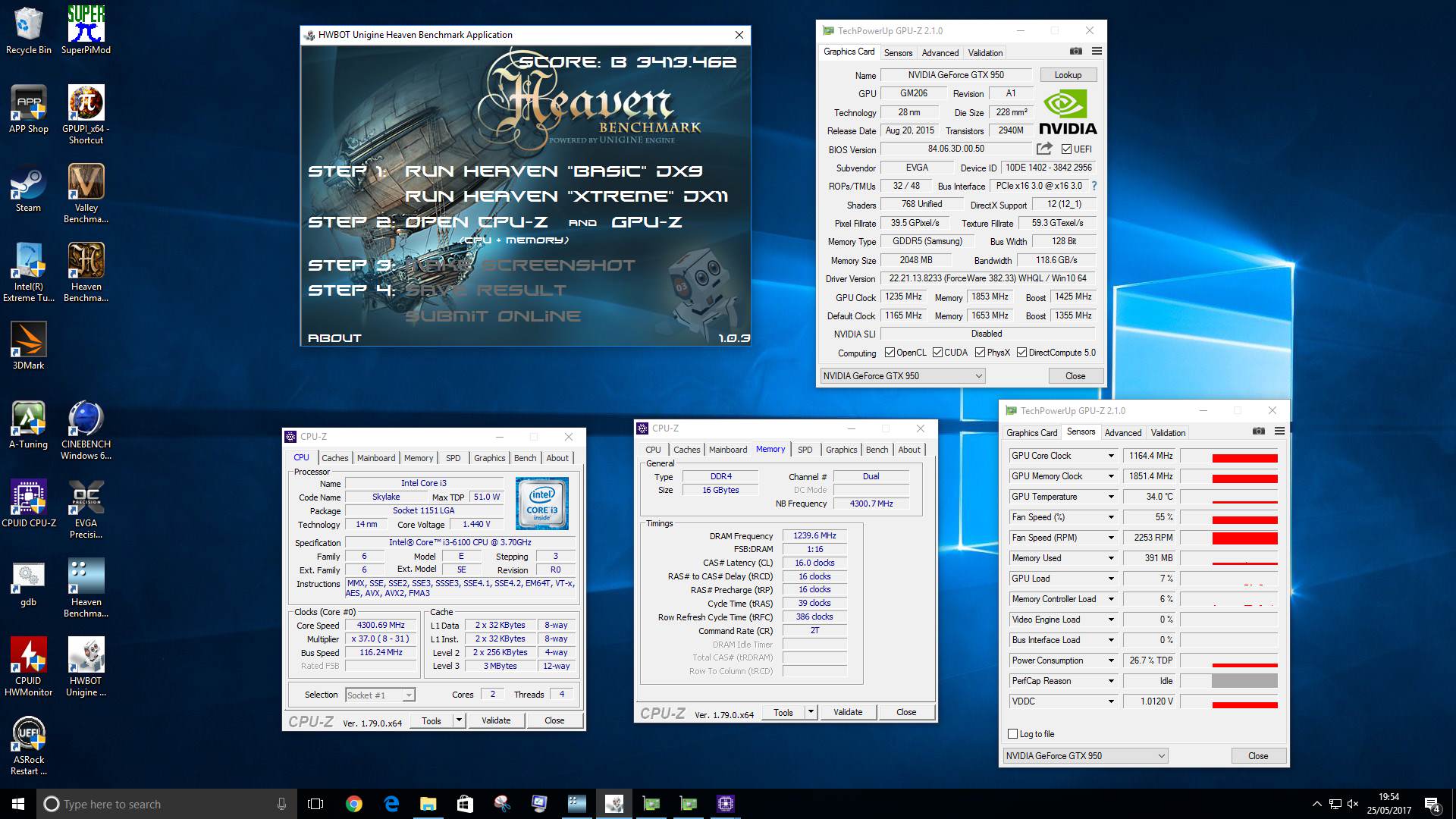Toggle the DirectCompute 5.0 checkbox
Image resolution: width=1456 pixels, height=819 pixels.
coord(1021,353)
